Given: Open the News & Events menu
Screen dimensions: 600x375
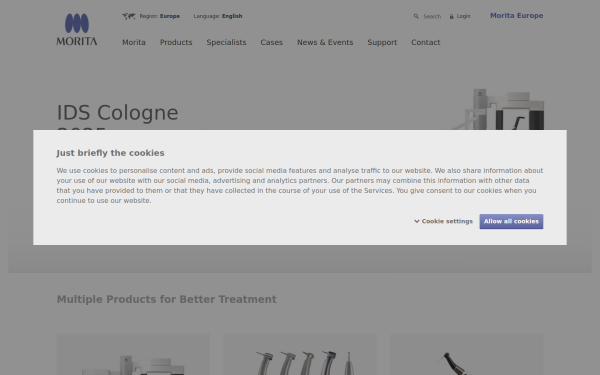Looking at the screenshot, I should (x=325, y=42).
